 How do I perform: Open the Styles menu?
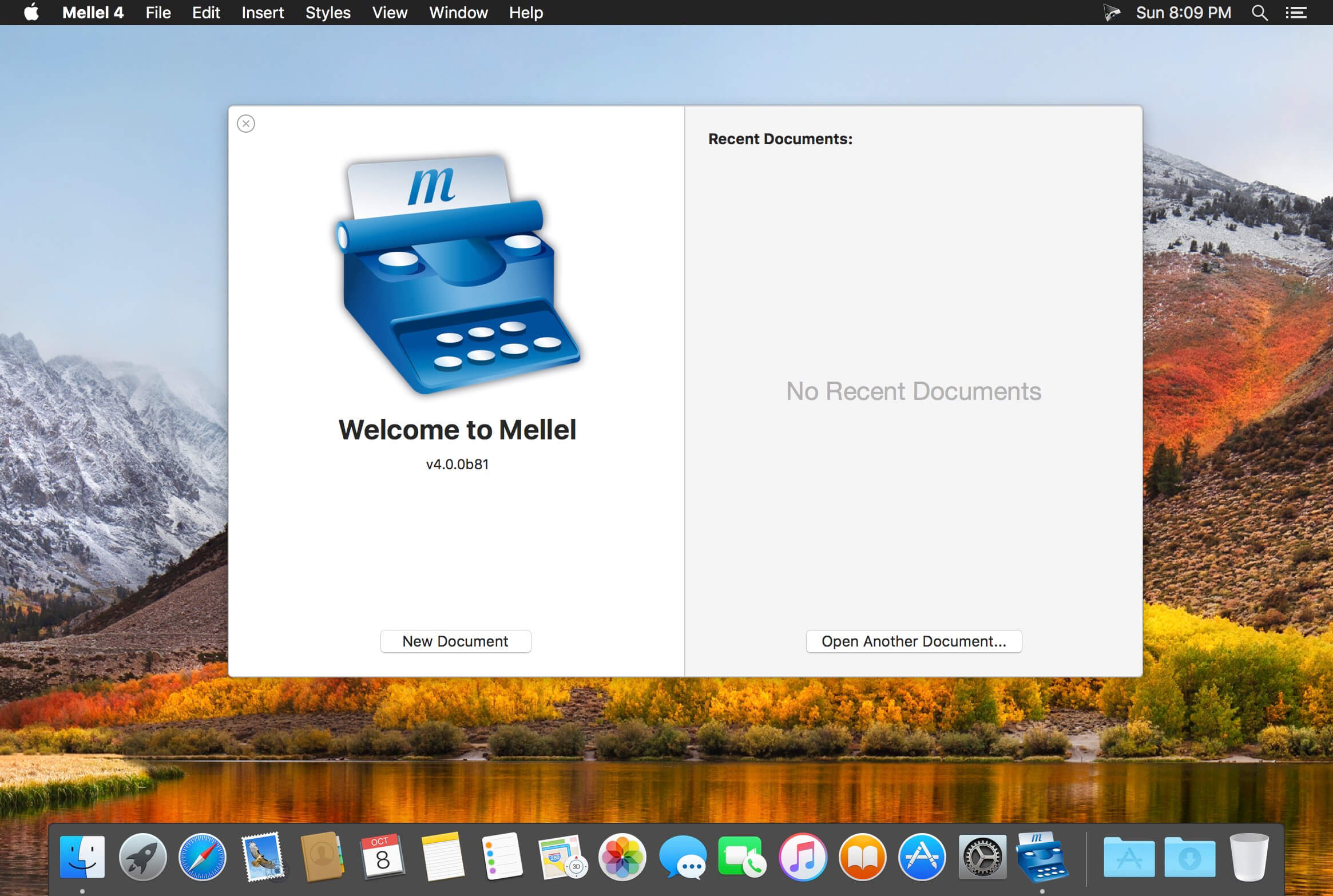click(x=327, y=13)
